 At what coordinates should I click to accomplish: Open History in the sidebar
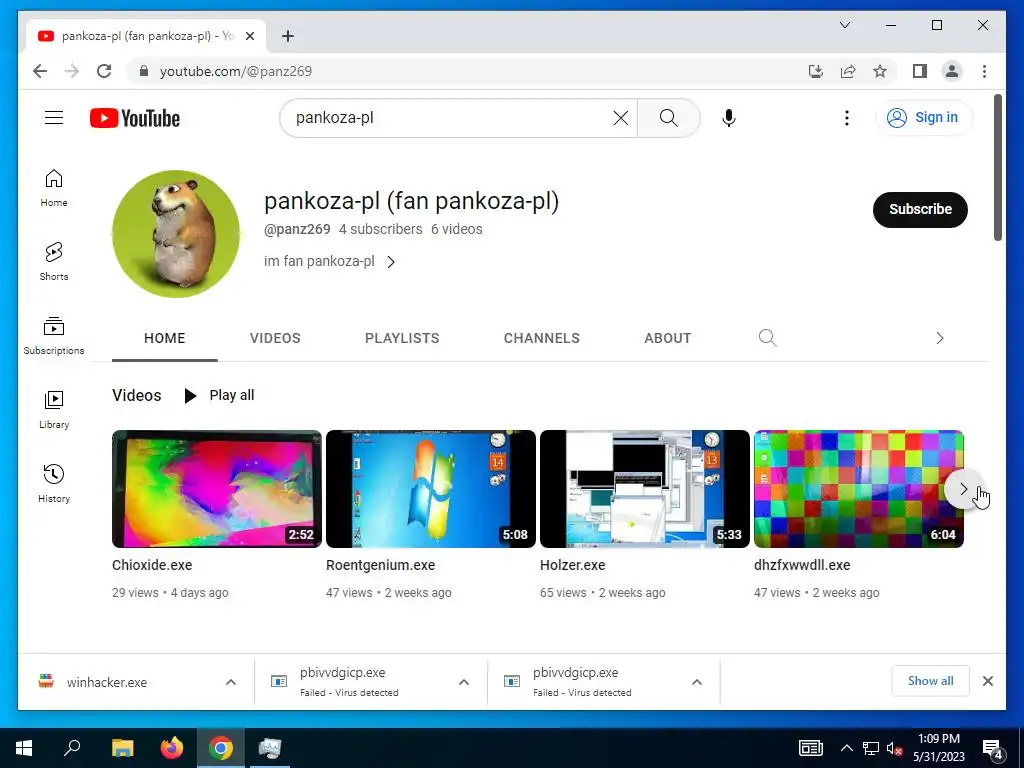54,483
